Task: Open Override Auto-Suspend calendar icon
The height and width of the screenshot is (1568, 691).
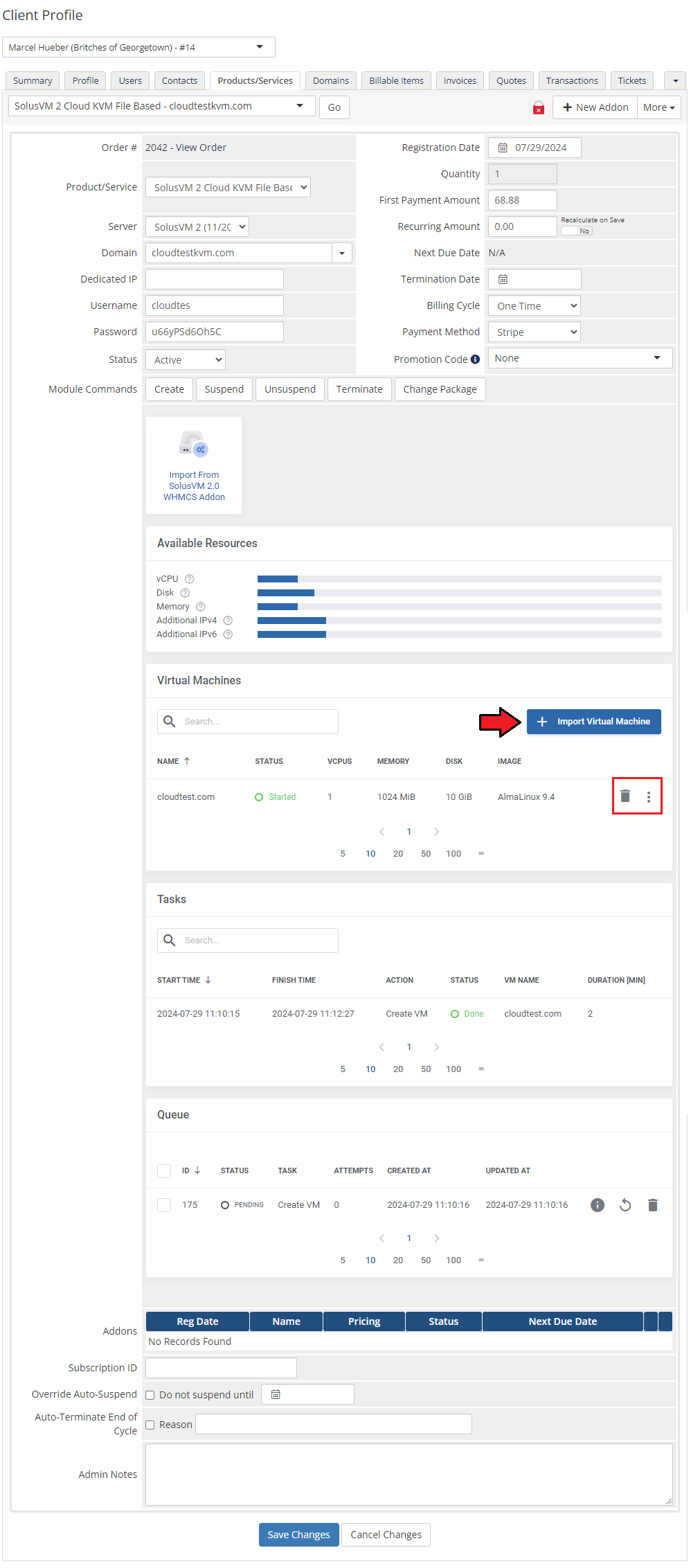Action: 276,1394
